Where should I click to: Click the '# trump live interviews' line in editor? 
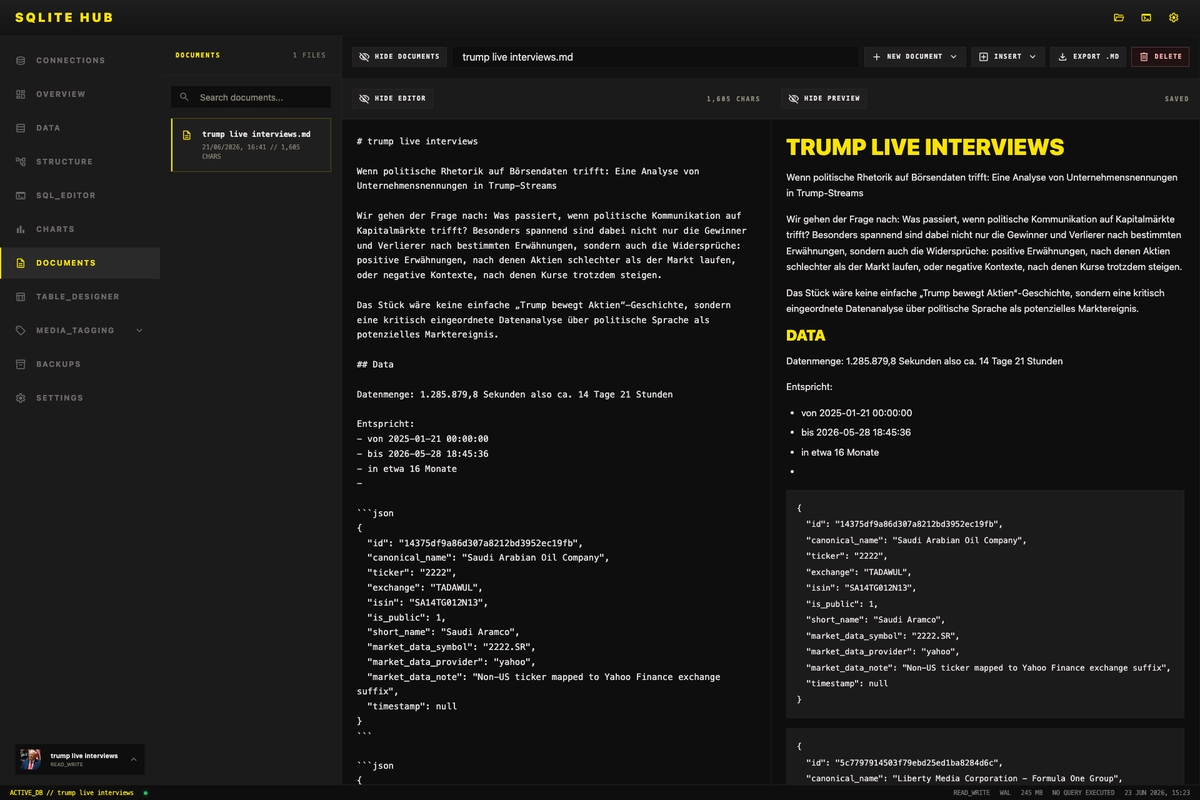pyautogui.click(x=417, y=141)
